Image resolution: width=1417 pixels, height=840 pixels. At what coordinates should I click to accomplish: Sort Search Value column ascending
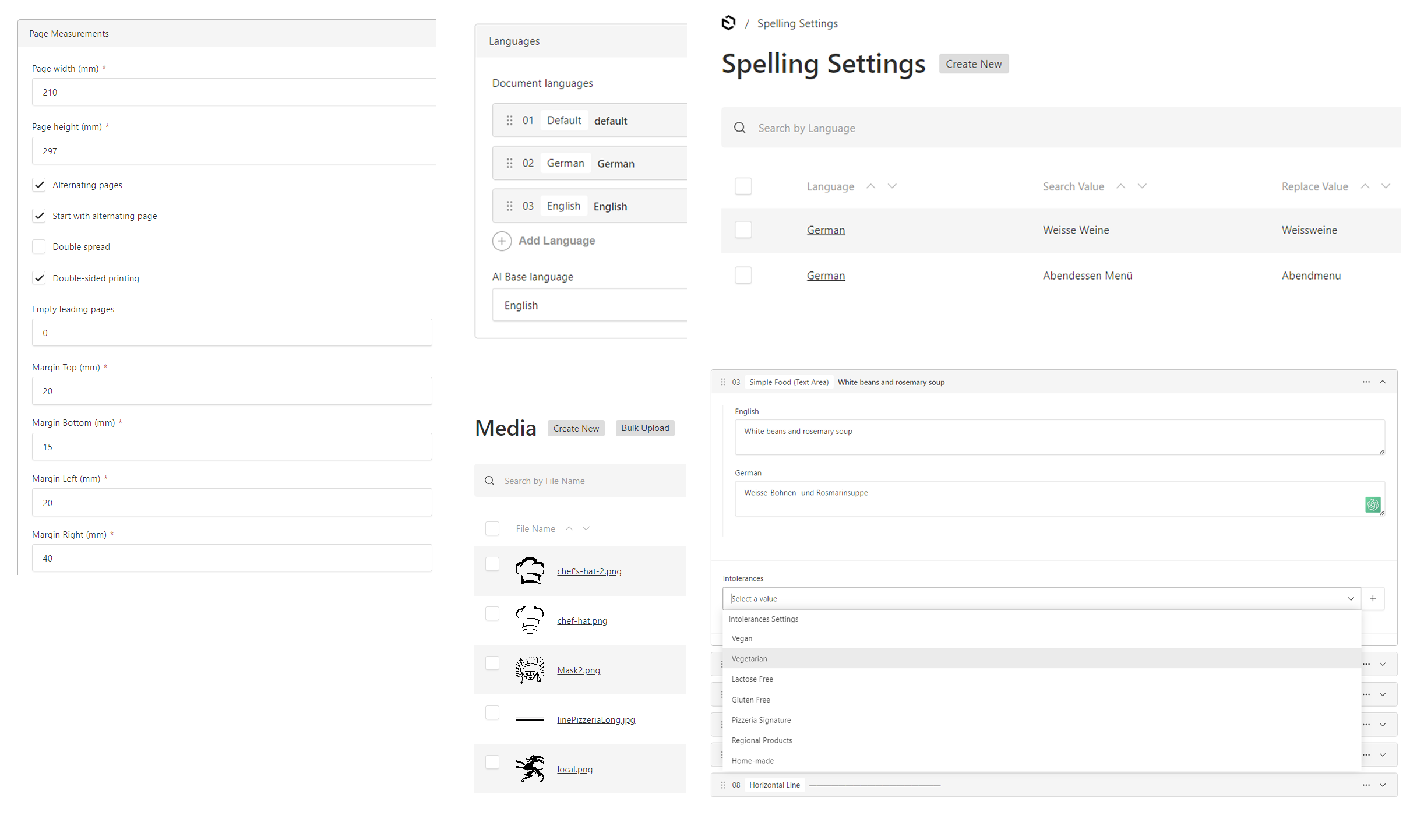(1120, 185)
